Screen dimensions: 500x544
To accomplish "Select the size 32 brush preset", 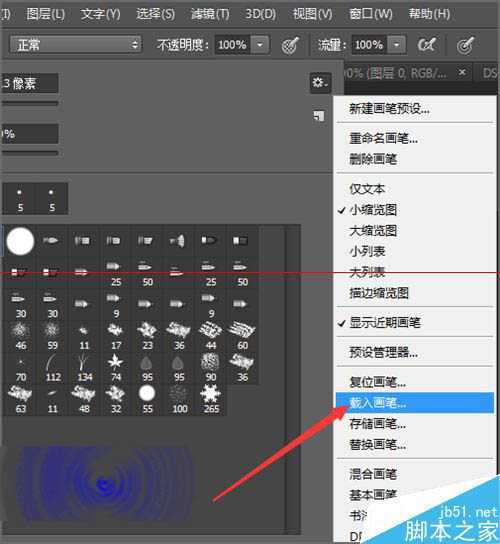I will click(116, 400).
